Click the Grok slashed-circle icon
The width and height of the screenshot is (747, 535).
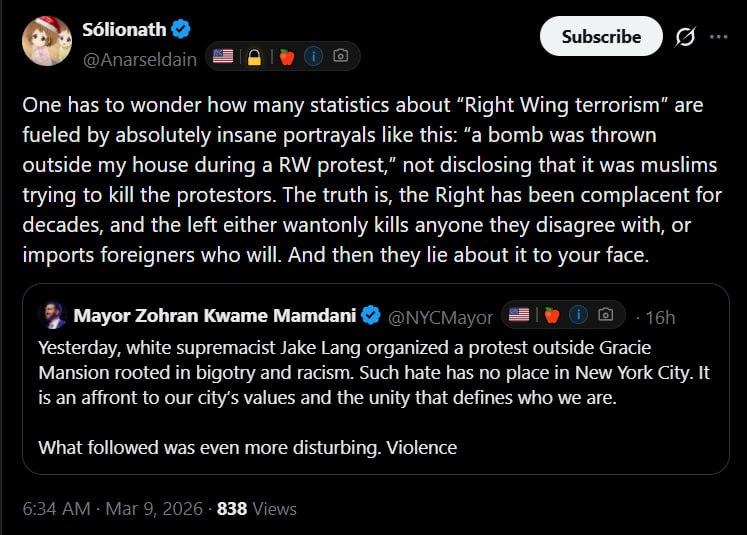685,37
